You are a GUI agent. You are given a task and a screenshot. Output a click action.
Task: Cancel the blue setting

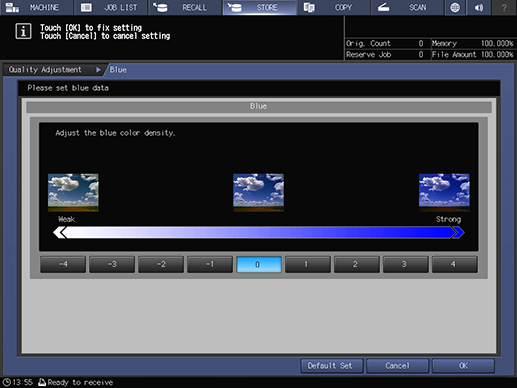click(397, 366)
